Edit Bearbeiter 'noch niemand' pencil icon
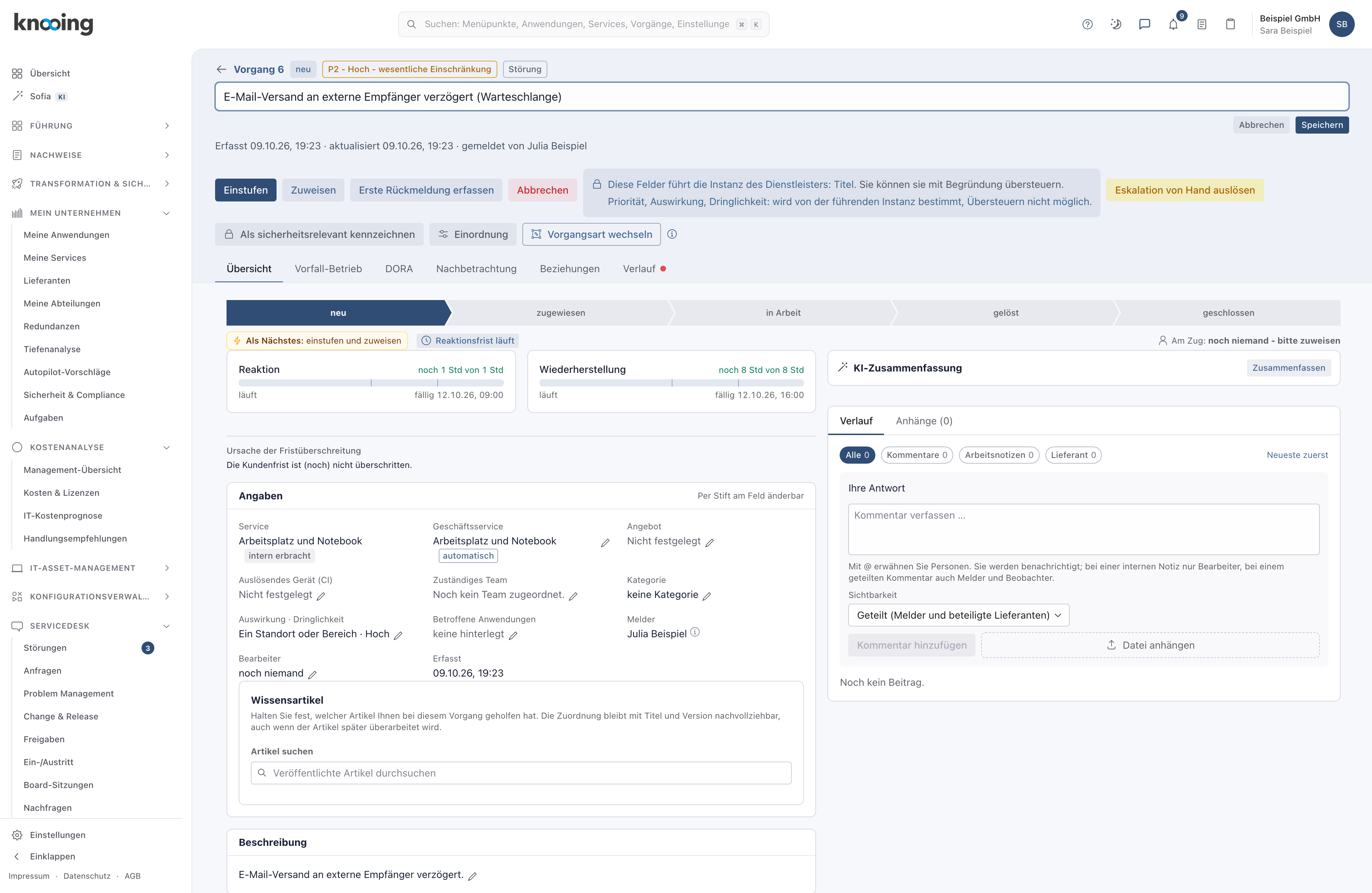The image size is (1372, 893). pyautogui.click(x=312, y=674)
